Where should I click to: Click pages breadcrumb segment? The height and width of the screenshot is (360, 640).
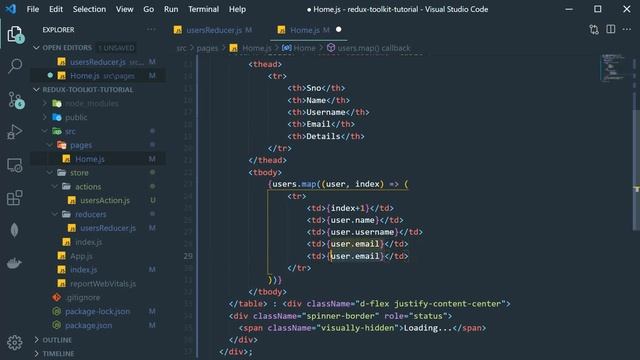pyautogui.click(x=207, y=48)
